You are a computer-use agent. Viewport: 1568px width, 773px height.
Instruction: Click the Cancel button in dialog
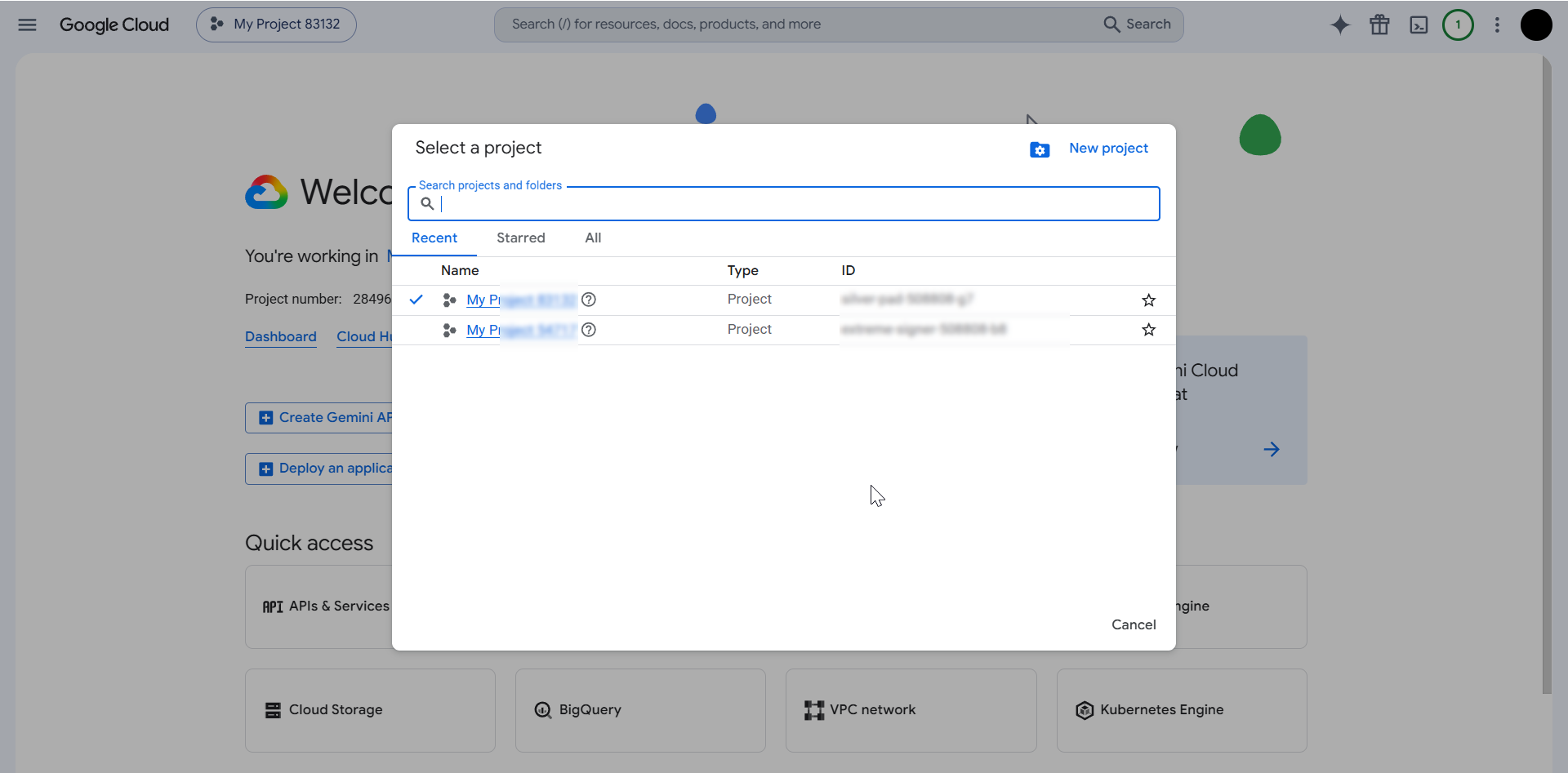[1134, 624]
